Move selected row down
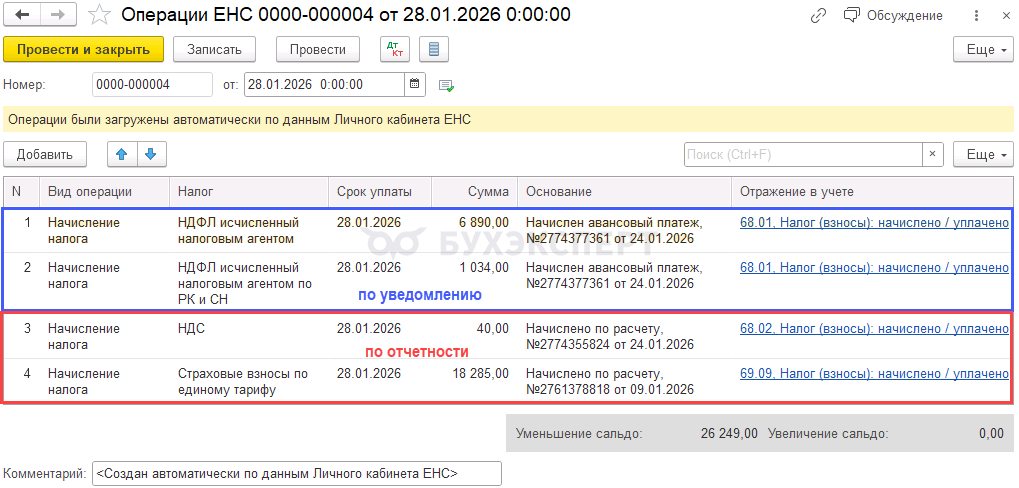This screenshot has height=488, width=1019. tap(151, 155)
